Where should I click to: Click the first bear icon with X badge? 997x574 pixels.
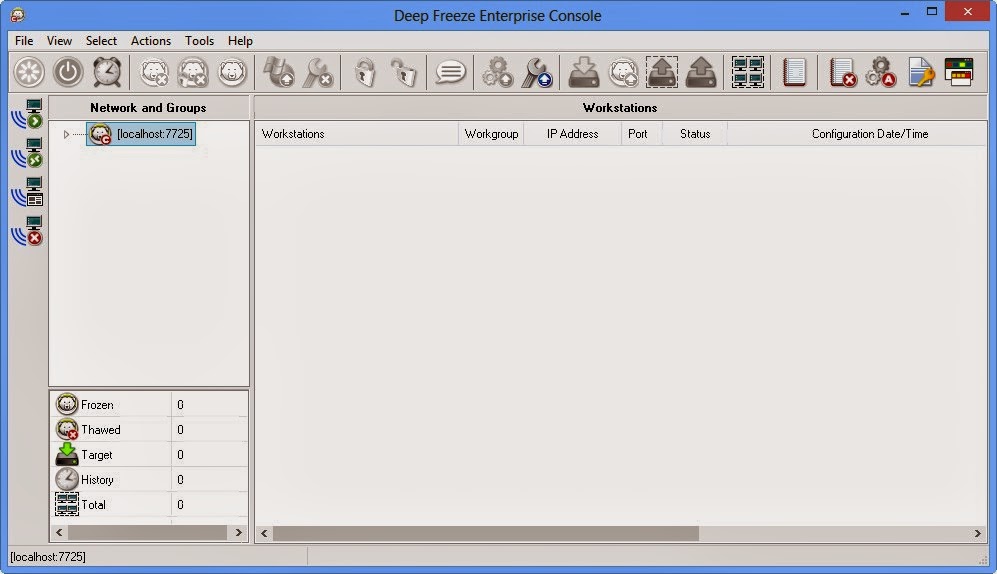[x=154, y=72]
